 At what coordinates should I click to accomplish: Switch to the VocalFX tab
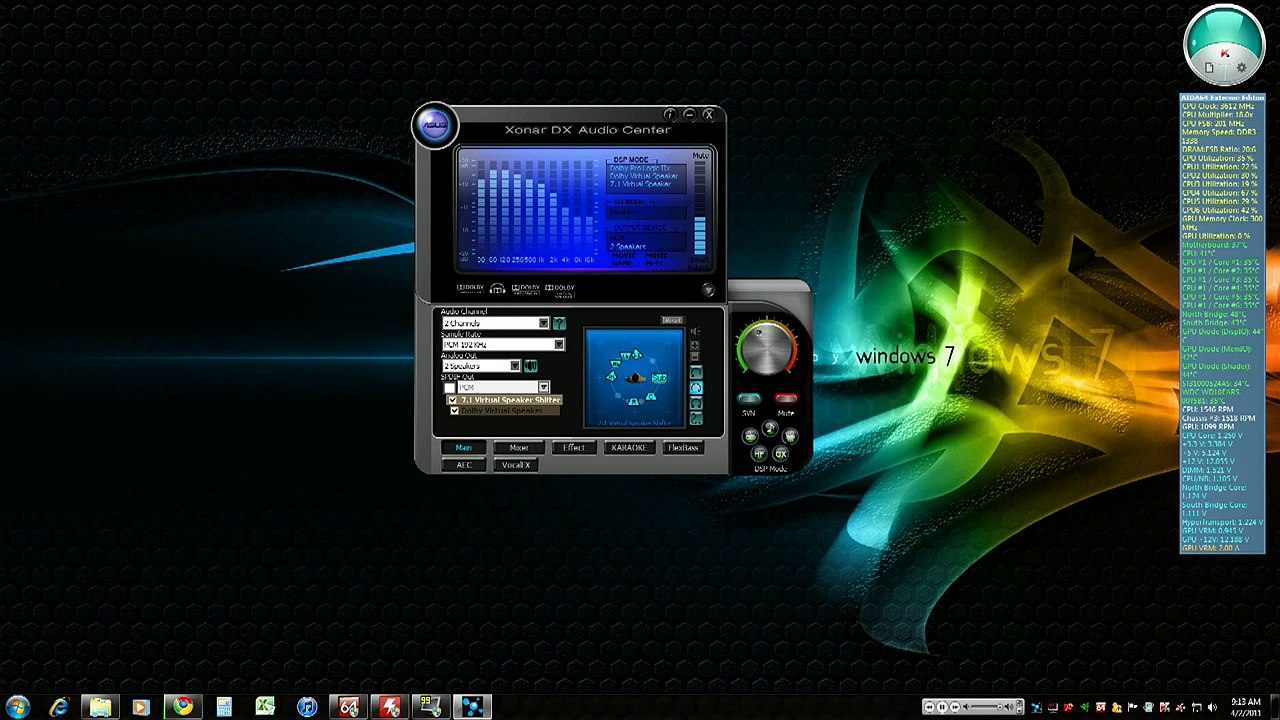[x=516, y=465]
